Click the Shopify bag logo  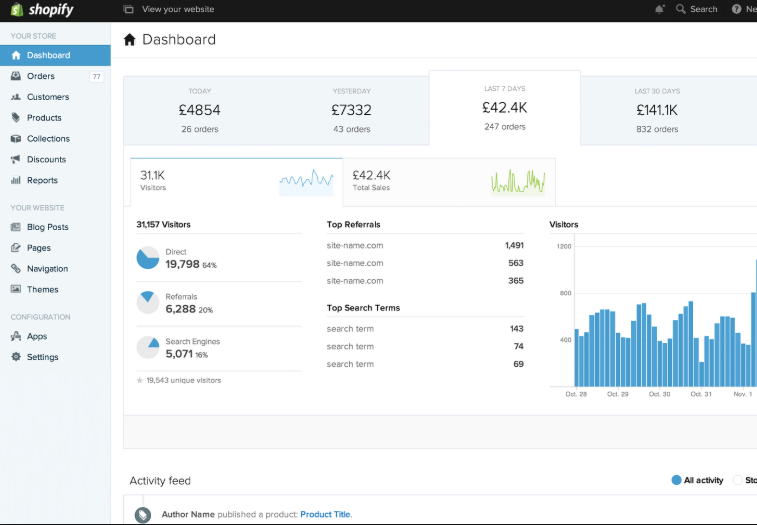pos(17,9)
